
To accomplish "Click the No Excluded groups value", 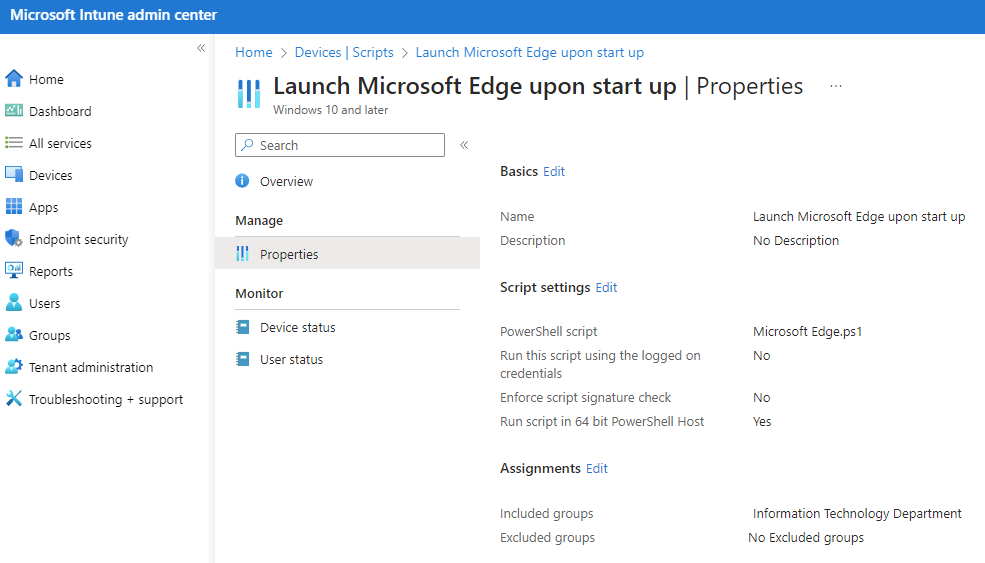I will pos(805,537).
